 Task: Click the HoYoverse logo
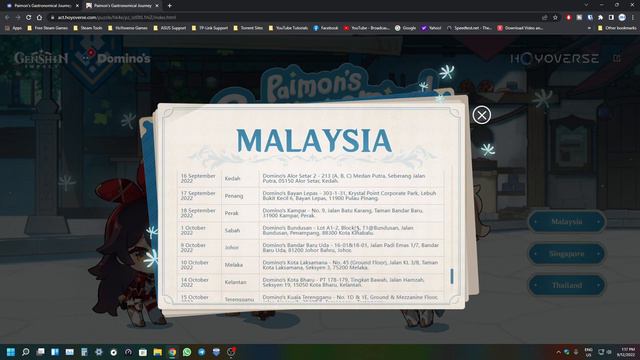click(554, 58)
